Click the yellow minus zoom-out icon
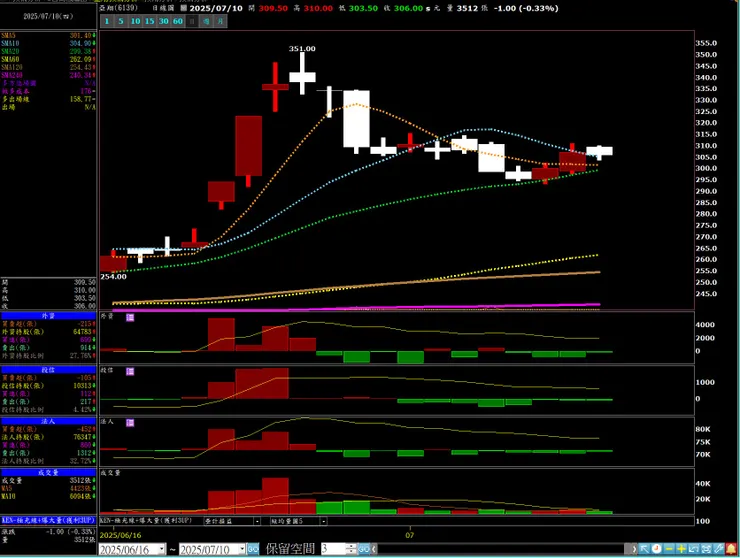 [669, 549]
